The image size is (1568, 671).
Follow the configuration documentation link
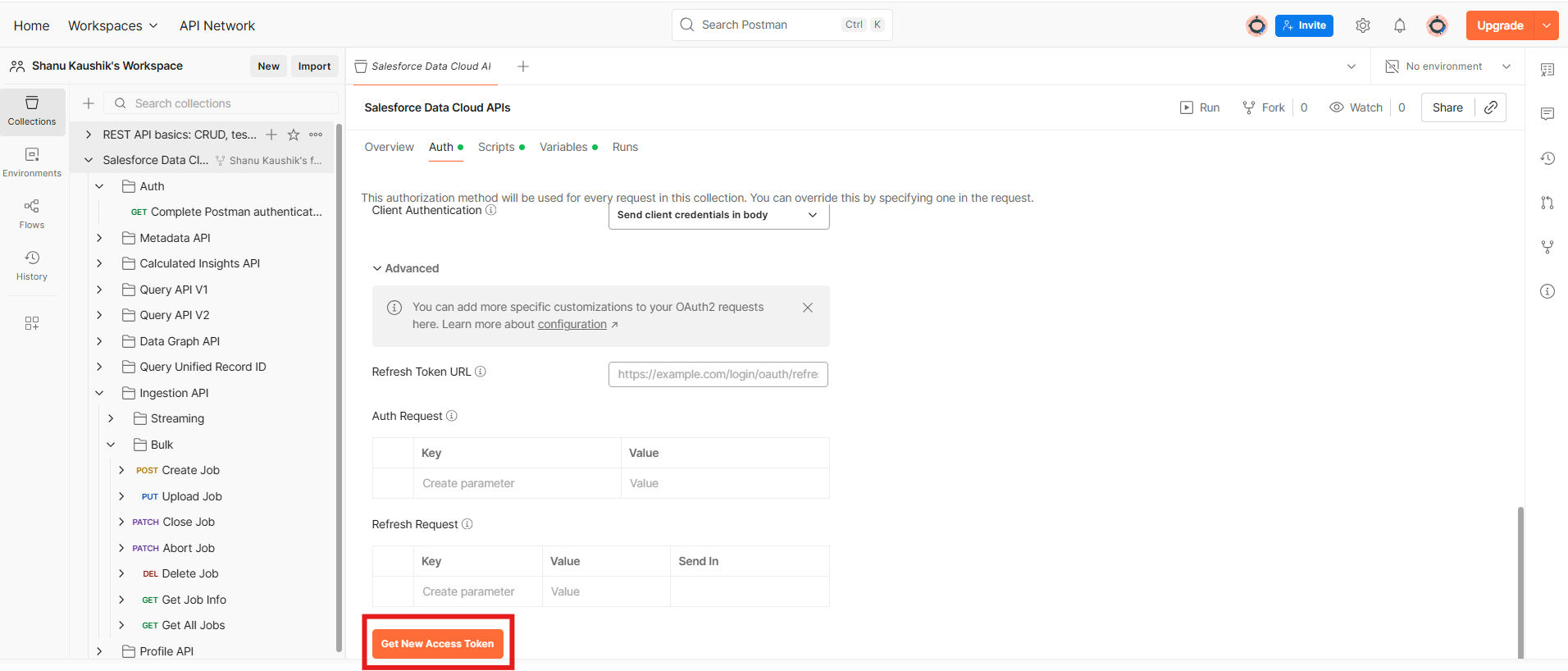[572, 324]
